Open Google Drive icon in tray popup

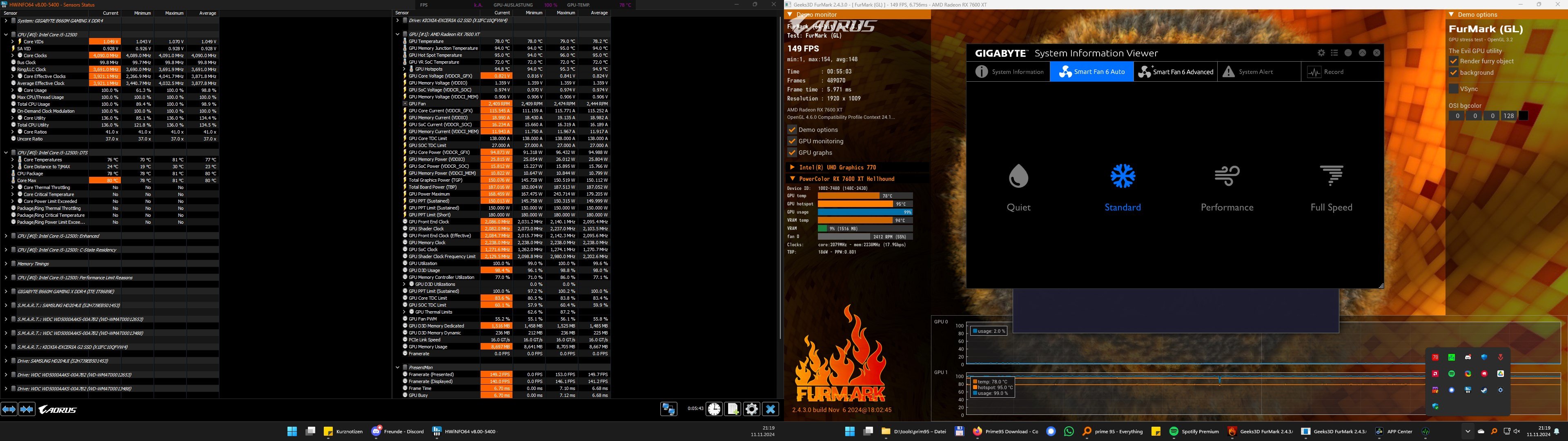coord(1501,373)
